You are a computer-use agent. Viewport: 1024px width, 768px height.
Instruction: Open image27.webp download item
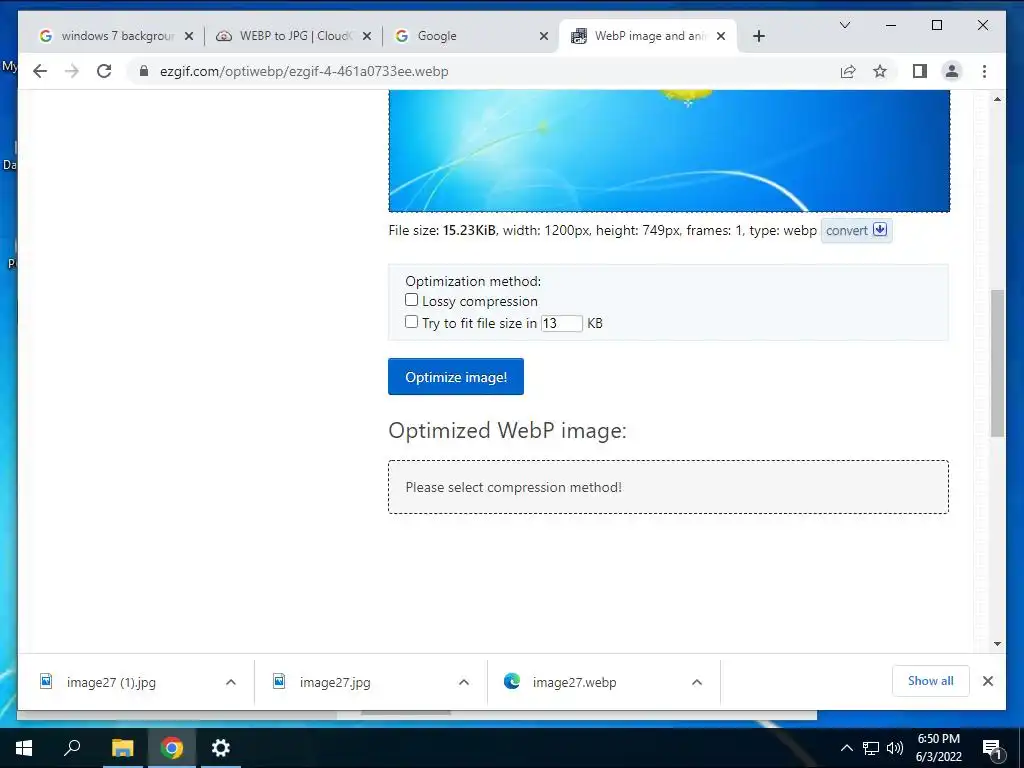point(574,682)
